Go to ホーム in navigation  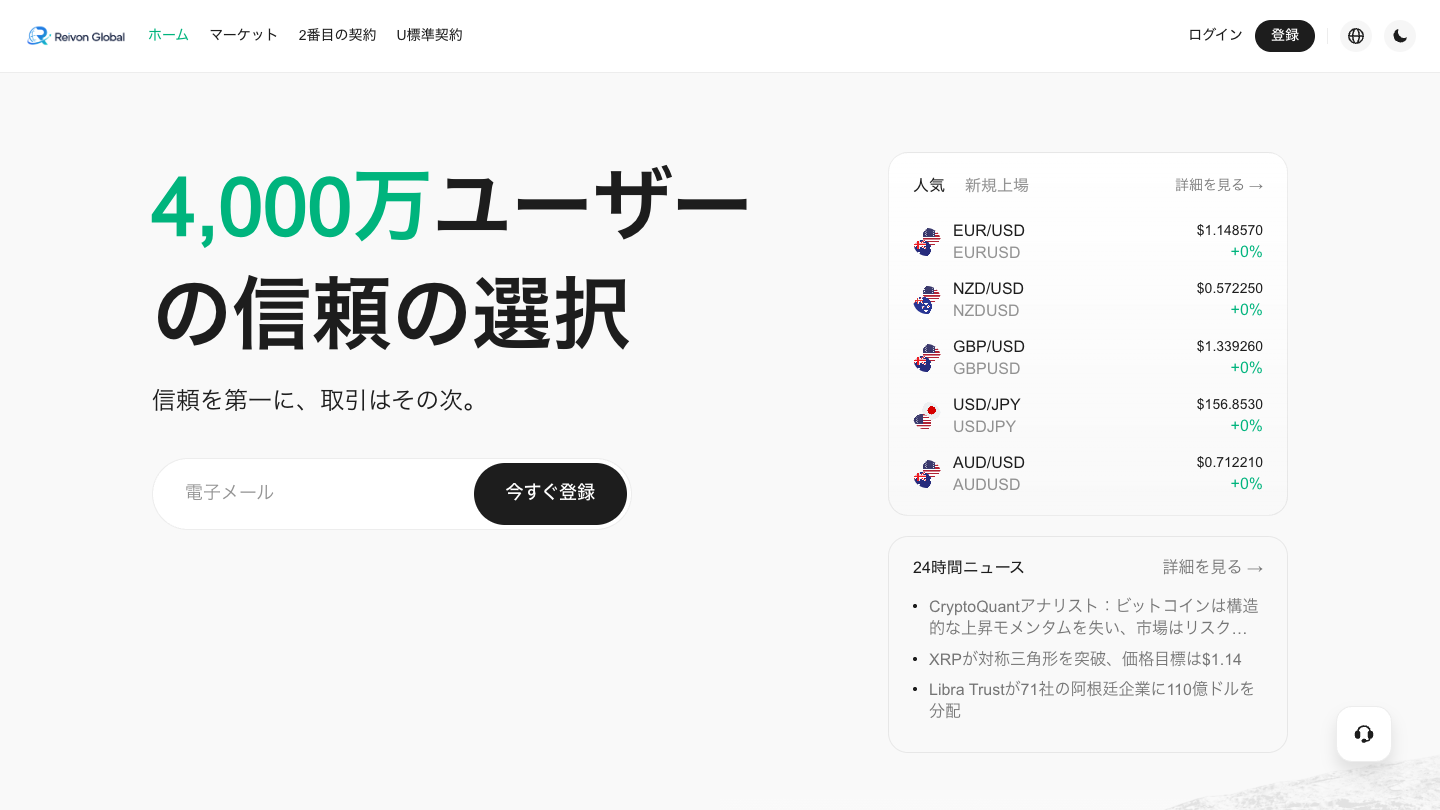click(x=168, y=35)
